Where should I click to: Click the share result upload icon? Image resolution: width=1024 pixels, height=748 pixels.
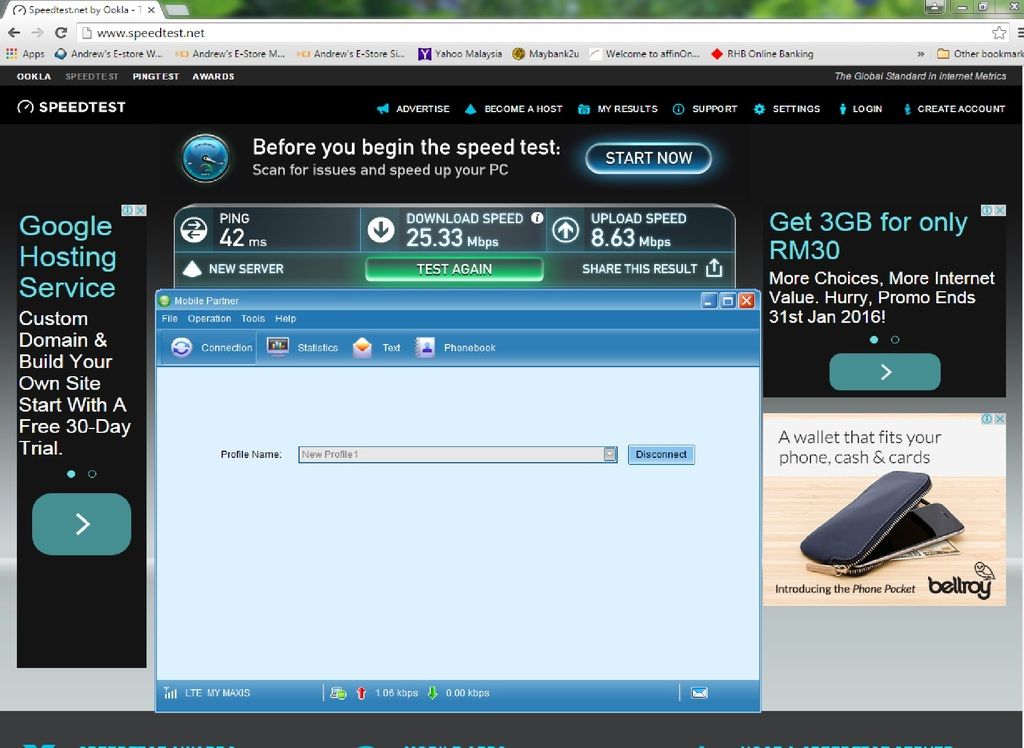click(x=714, y=268)
